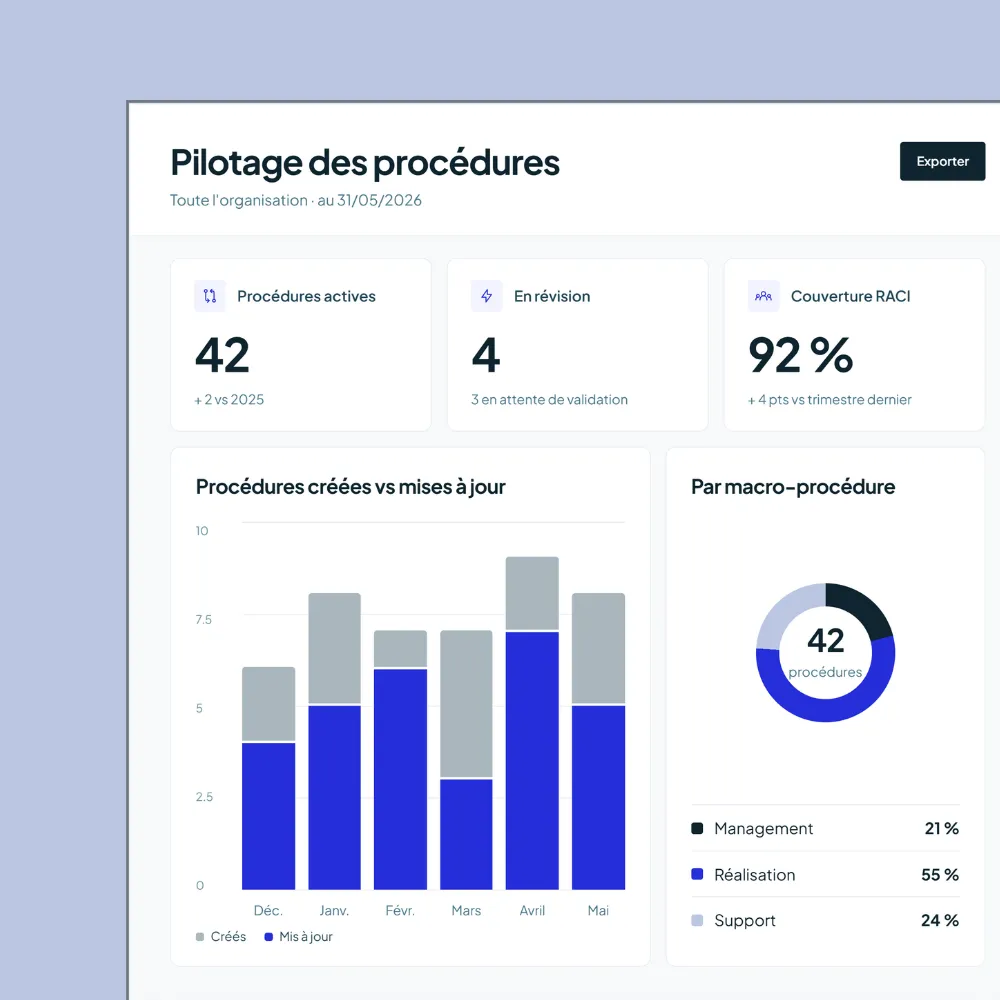This screenshot has height=1000, width=1000.
Task: Click the Couverture RACI label
Action: [x=850, y=296]
